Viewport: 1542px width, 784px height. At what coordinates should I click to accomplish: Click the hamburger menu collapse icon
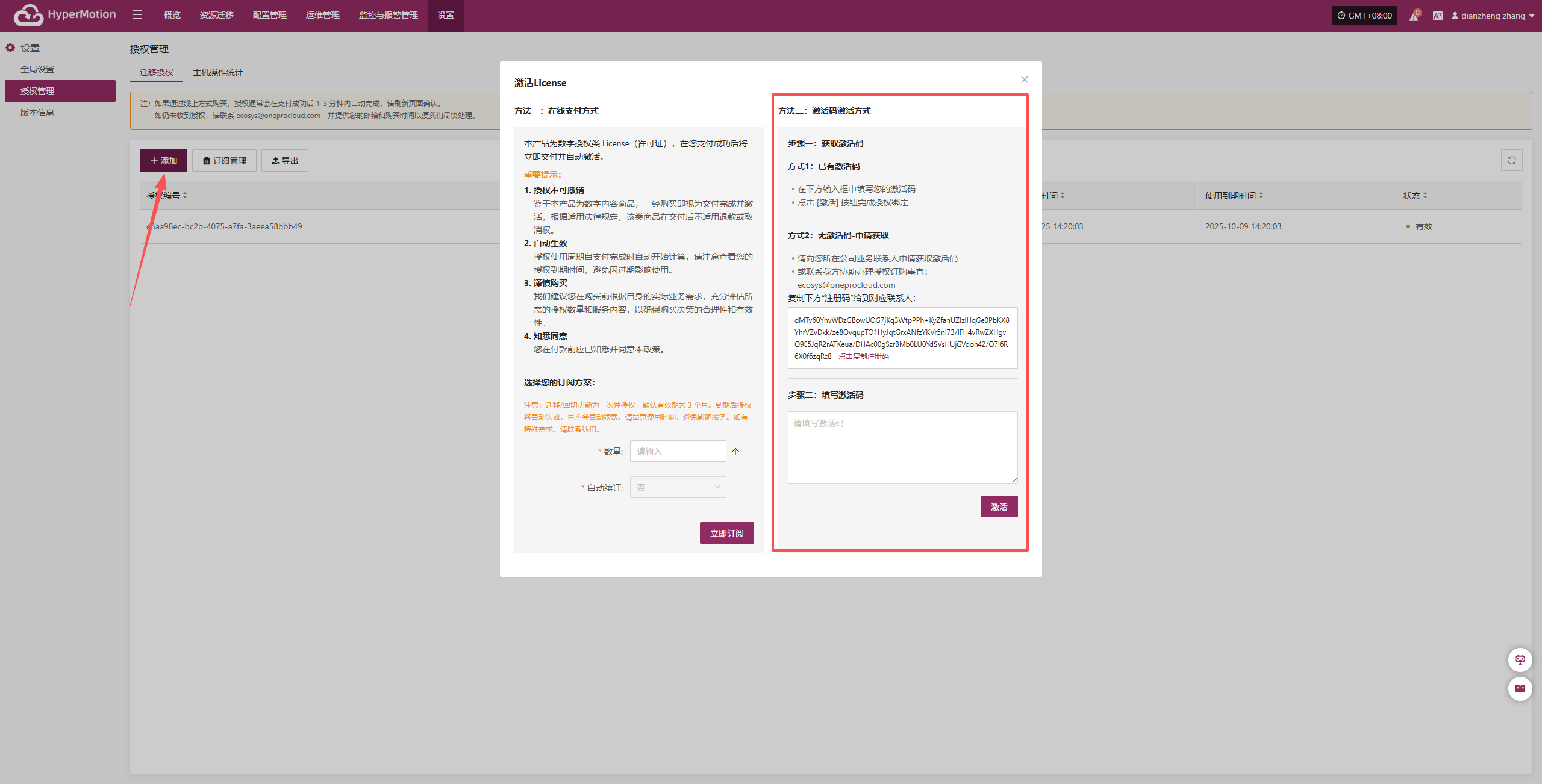point(137,15)
